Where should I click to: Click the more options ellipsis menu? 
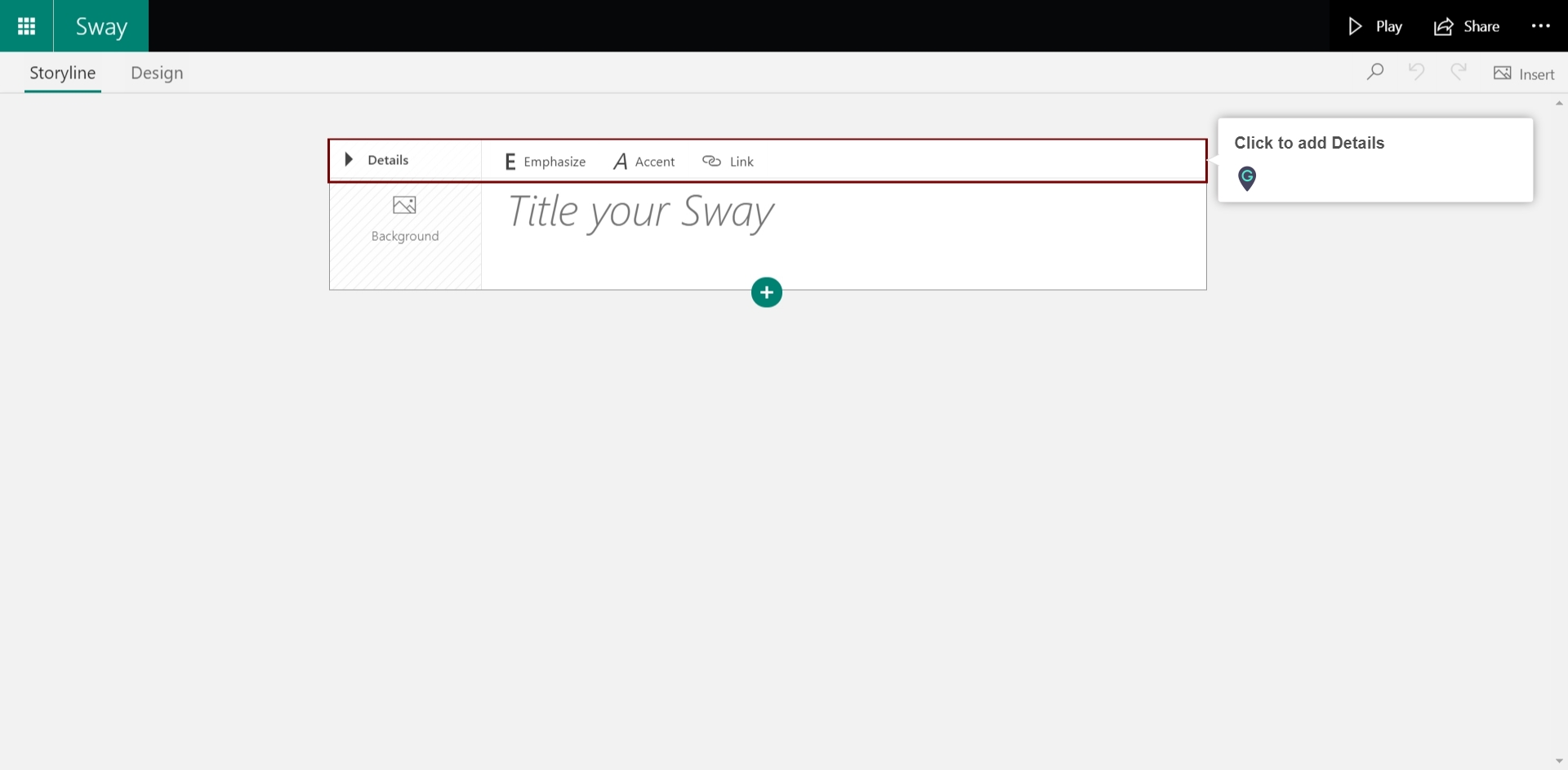click(x=1541, y=25)
